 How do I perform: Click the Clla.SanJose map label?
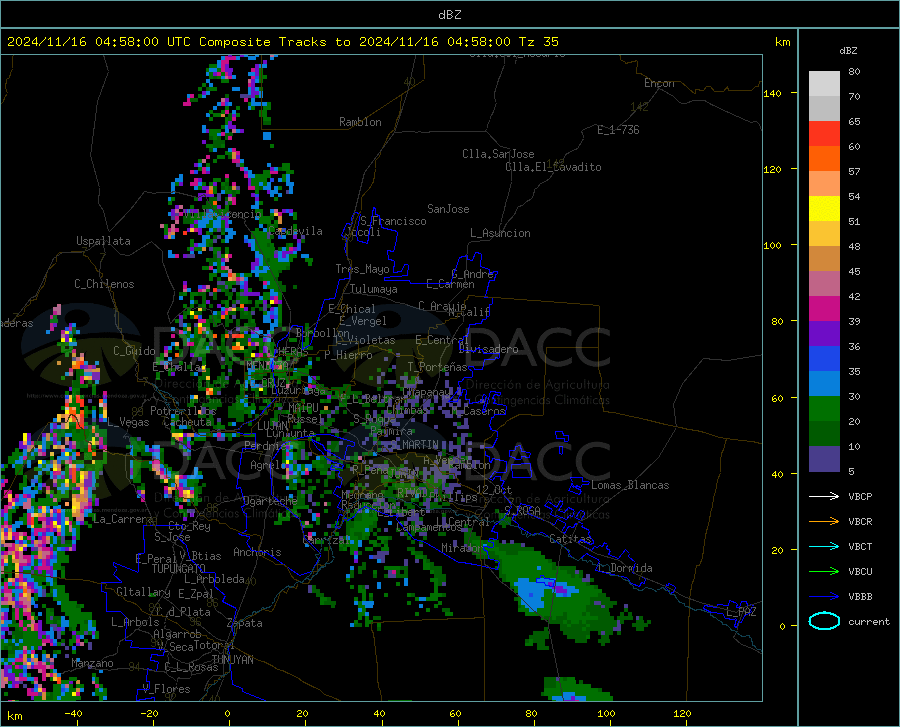498,154
